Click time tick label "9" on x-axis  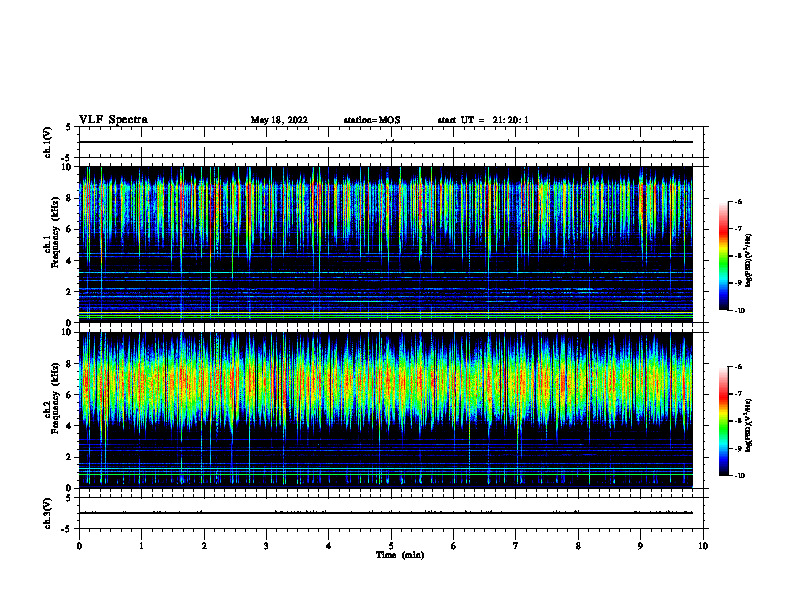640,546
